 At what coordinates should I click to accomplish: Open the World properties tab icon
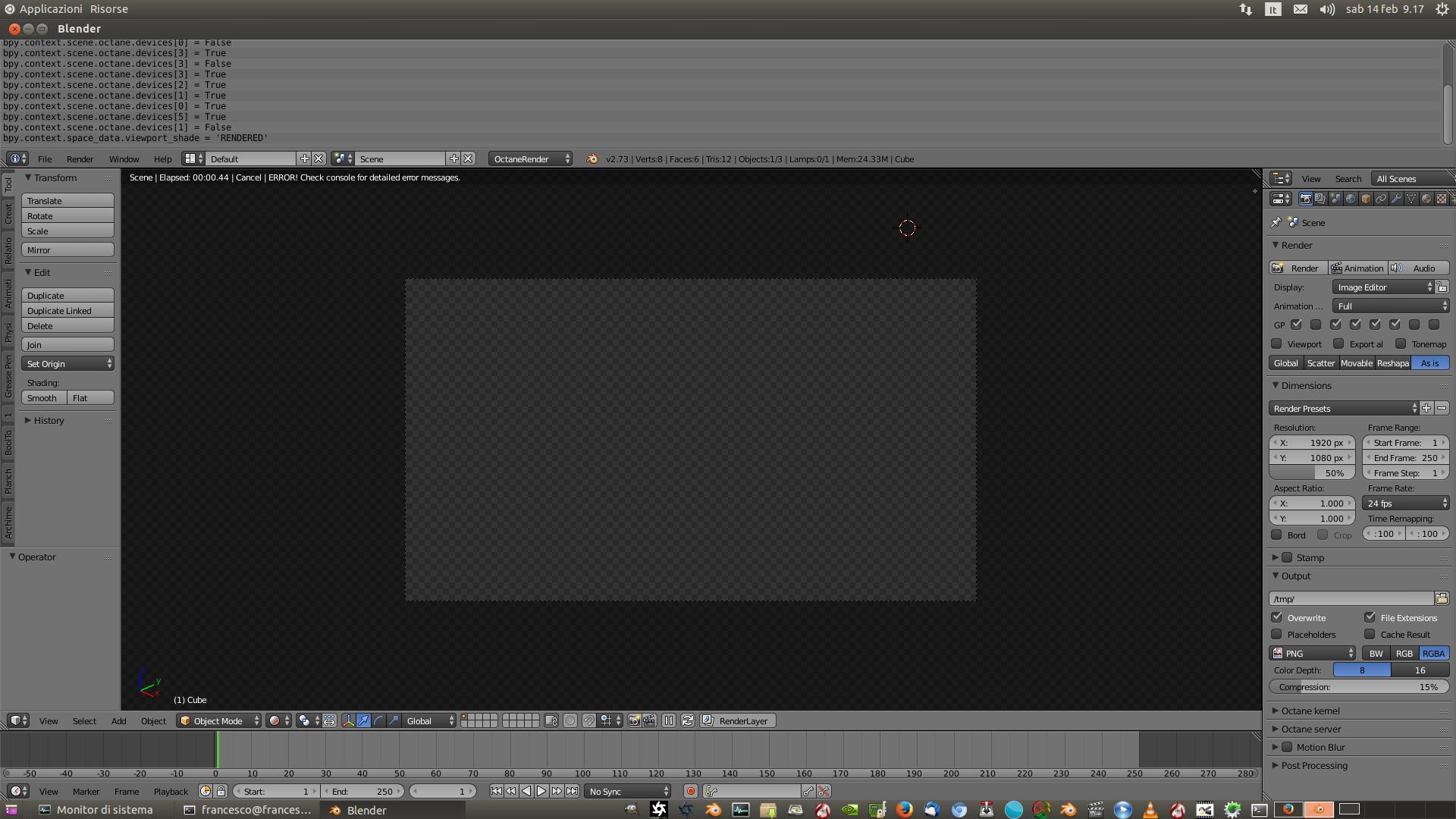click(x=1351, y=199)
